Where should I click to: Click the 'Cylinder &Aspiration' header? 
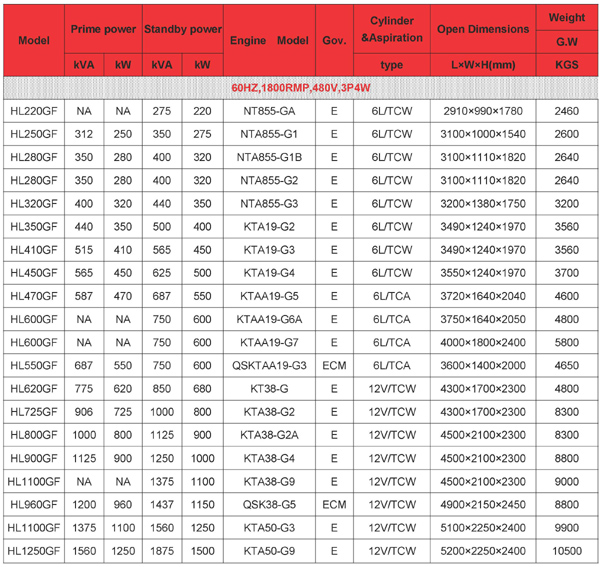392,29
